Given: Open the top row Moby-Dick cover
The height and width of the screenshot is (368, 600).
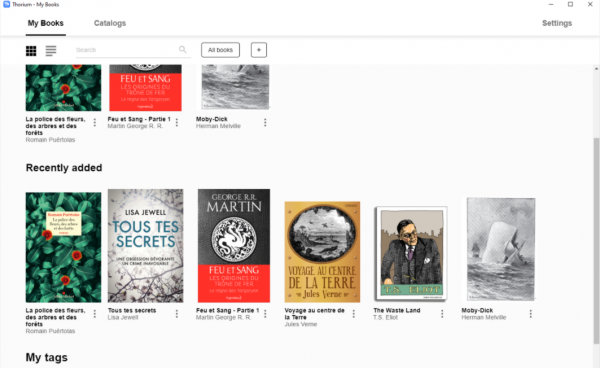Looking at the screenshot, I should 235,87.
